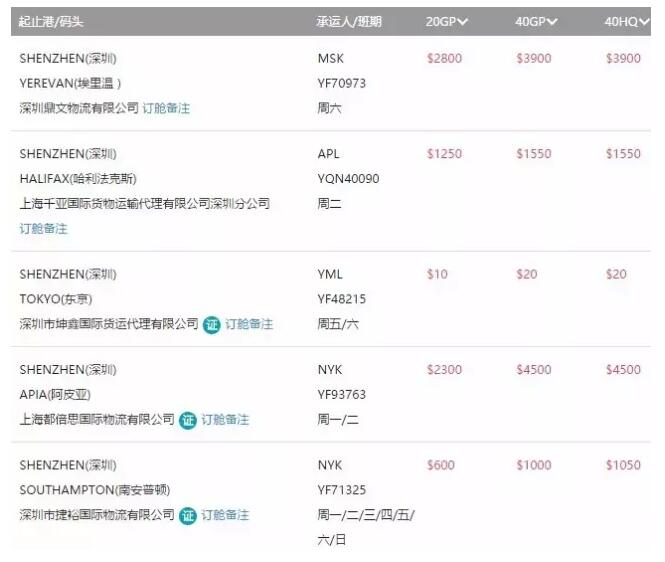Click the $2300 20GP price

coord(444,370)
